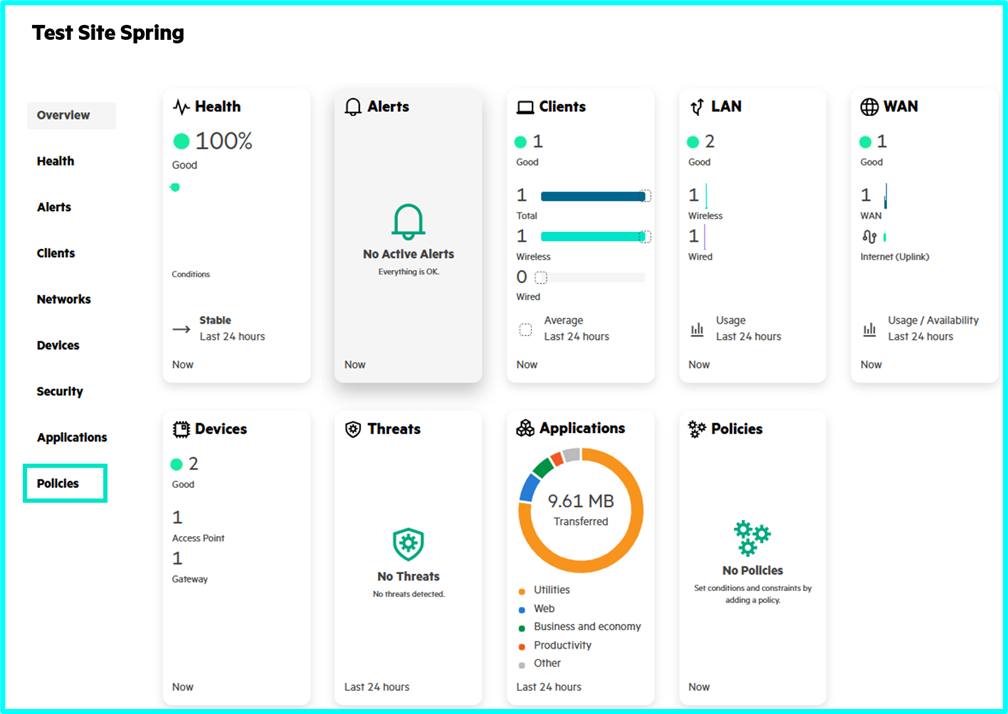
Task: Click the 9.61 MB Transferred donut center
Action: (580, 510)
